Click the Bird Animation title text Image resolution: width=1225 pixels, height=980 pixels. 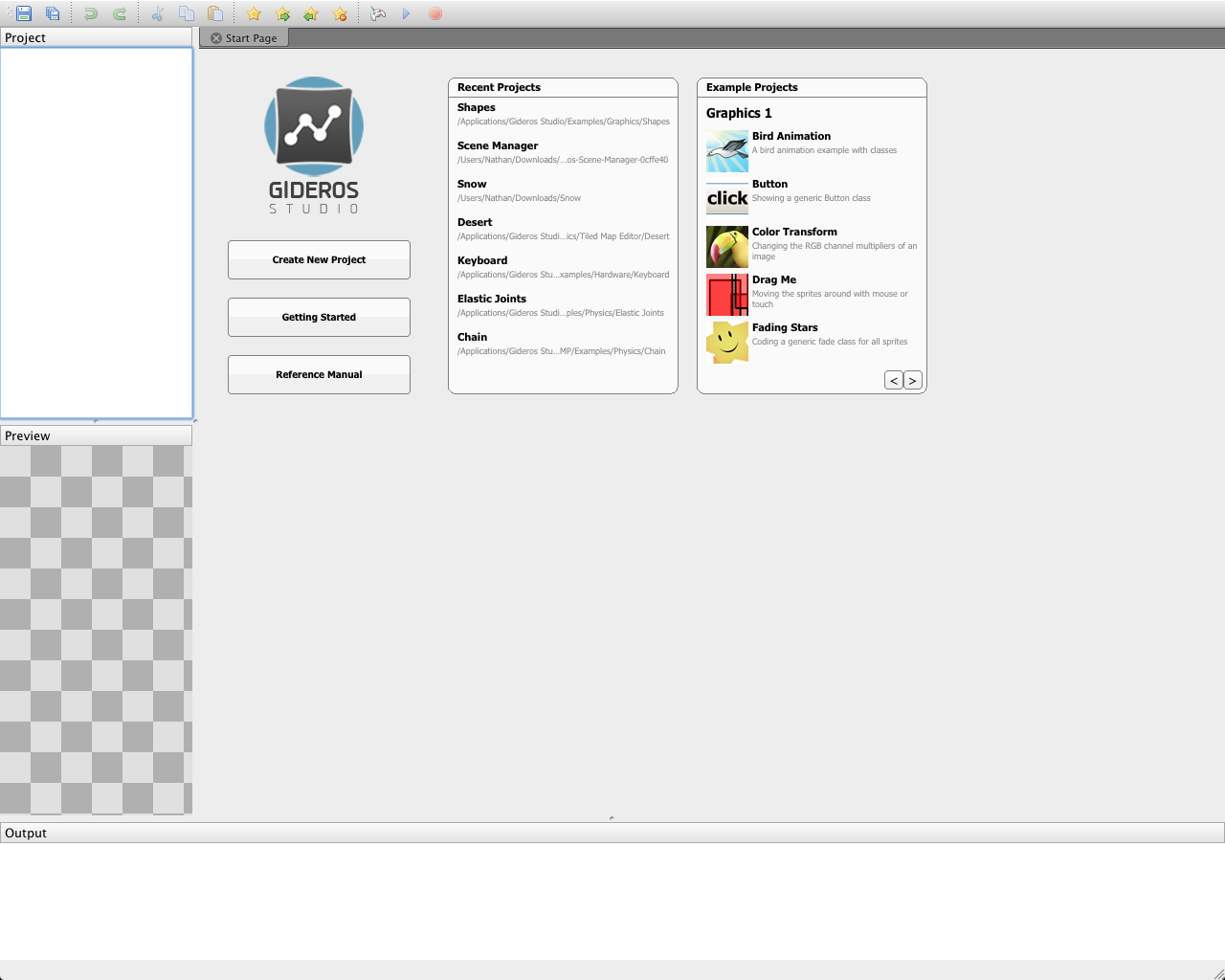pos(791,136)
